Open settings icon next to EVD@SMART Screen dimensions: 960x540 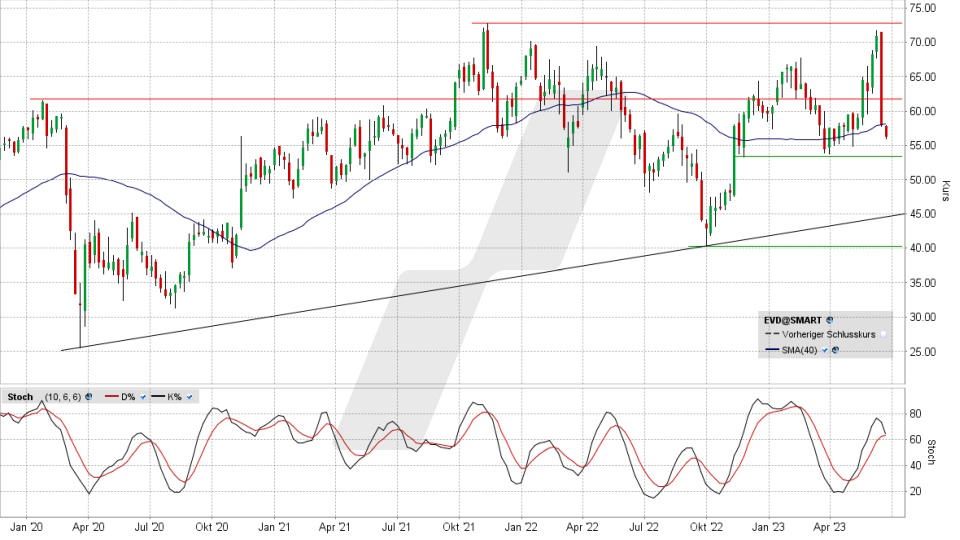(830, 320)
